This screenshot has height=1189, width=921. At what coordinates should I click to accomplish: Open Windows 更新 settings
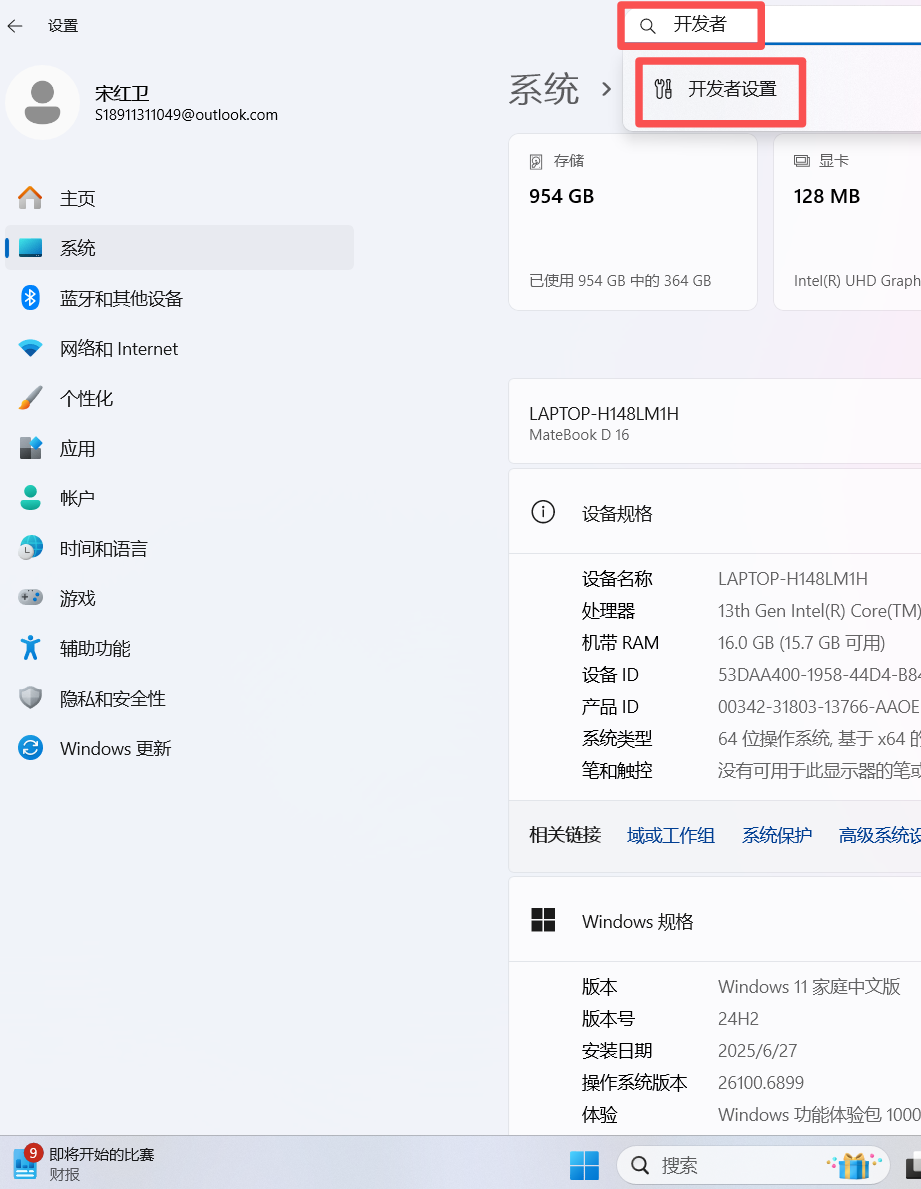point(179,748)
